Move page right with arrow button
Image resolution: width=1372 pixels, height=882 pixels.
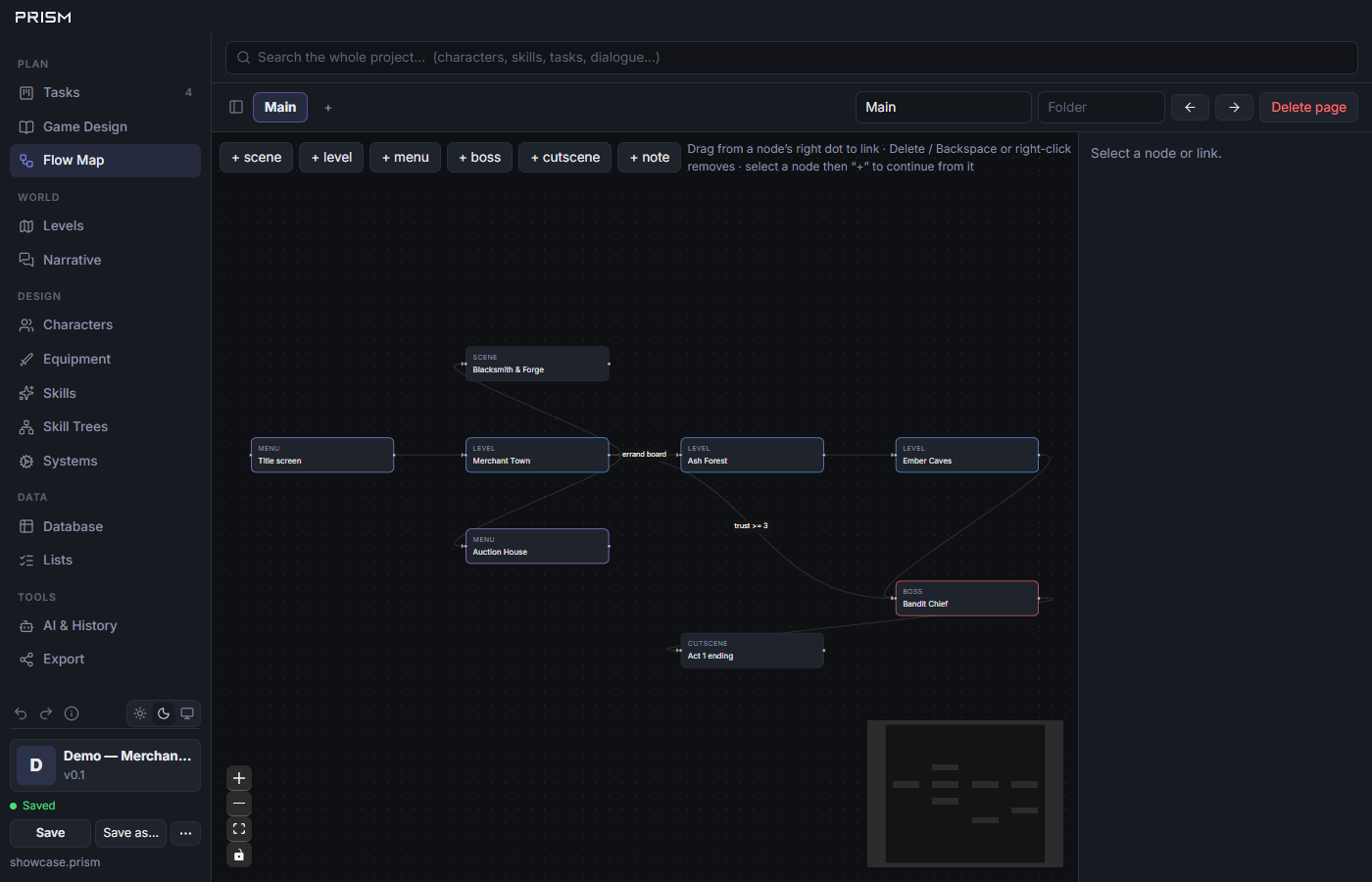coord(1234,107)
